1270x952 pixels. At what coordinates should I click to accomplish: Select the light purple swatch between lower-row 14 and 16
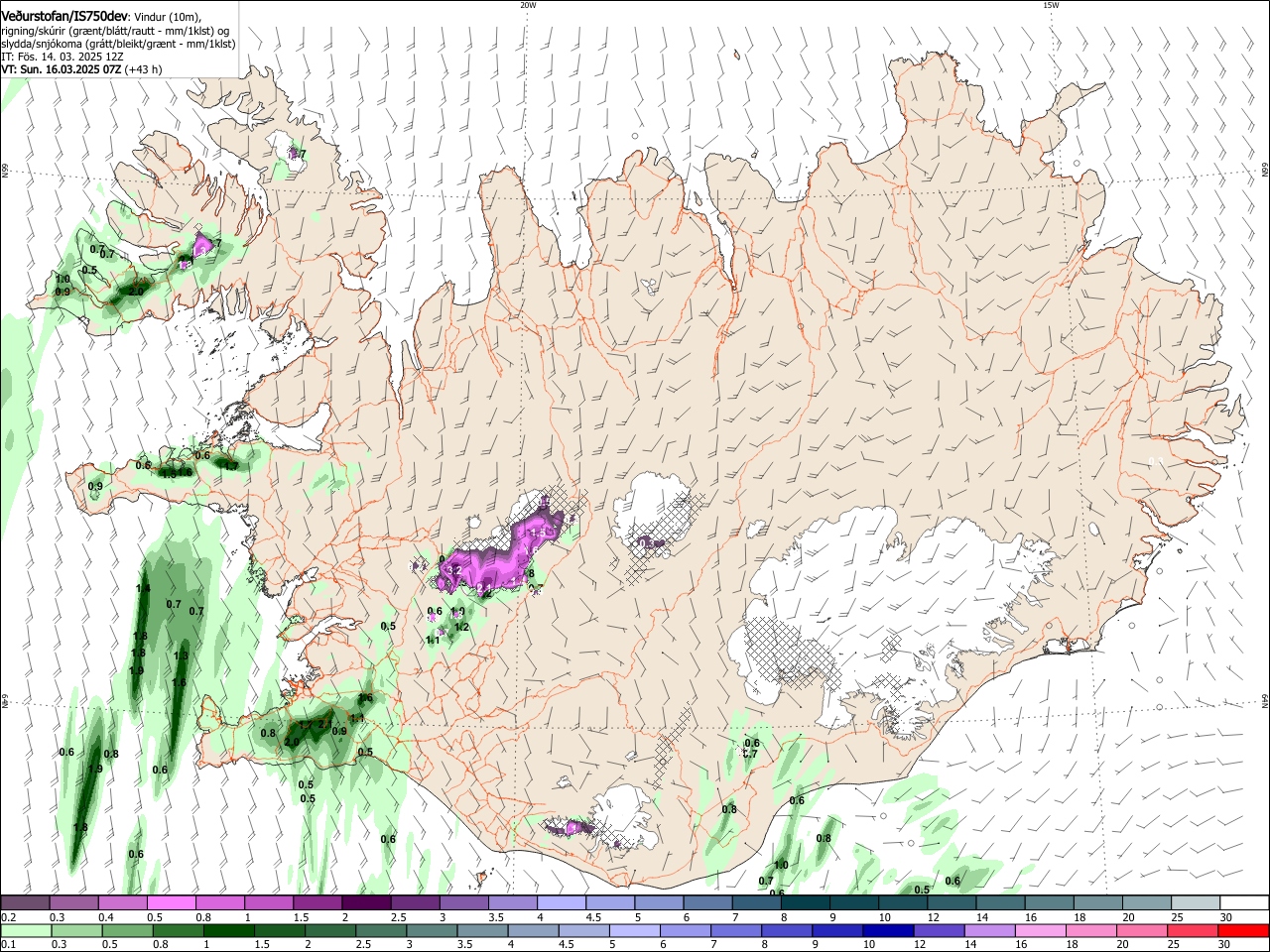click(990, 930)
